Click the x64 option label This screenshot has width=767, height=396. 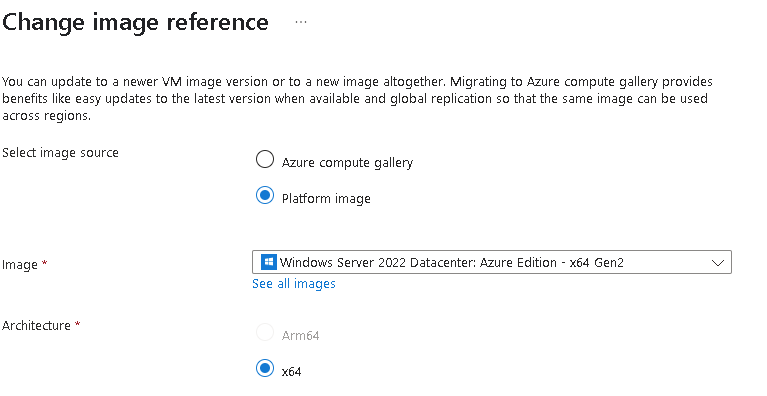tap(292, 372)
